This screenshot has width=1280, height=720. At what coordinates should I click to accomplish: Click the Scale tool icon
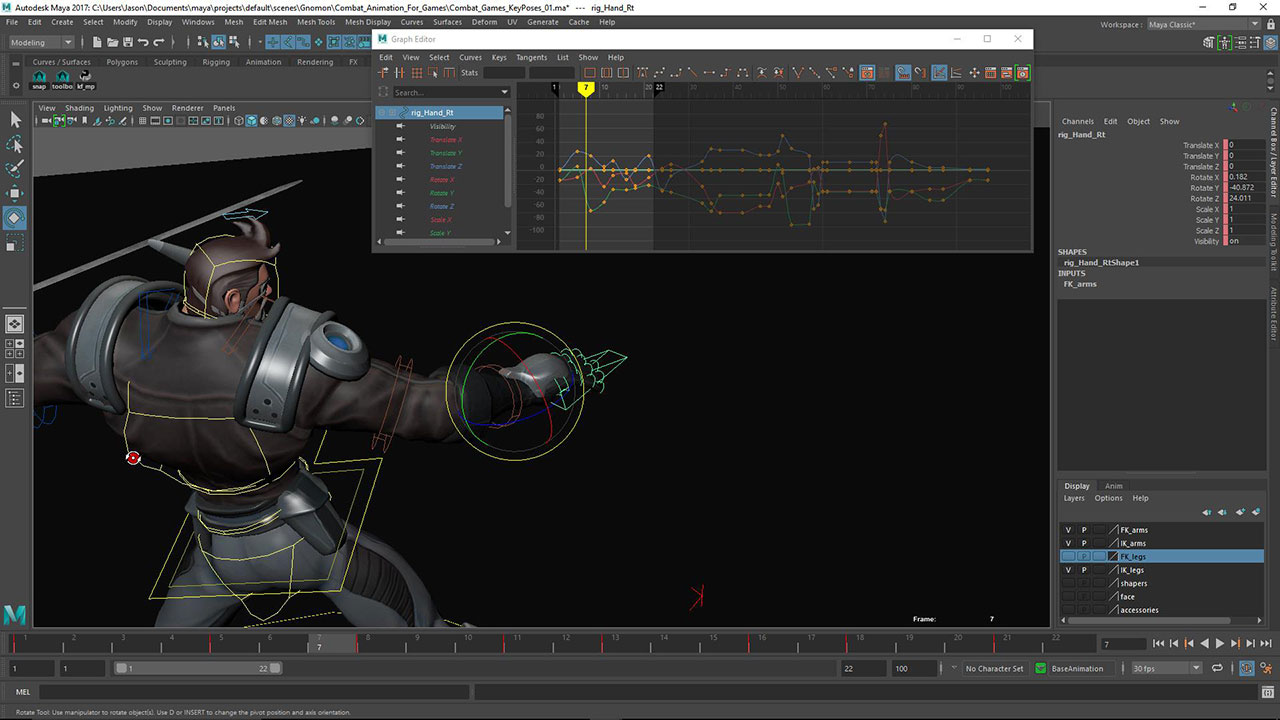coord(15,242)
